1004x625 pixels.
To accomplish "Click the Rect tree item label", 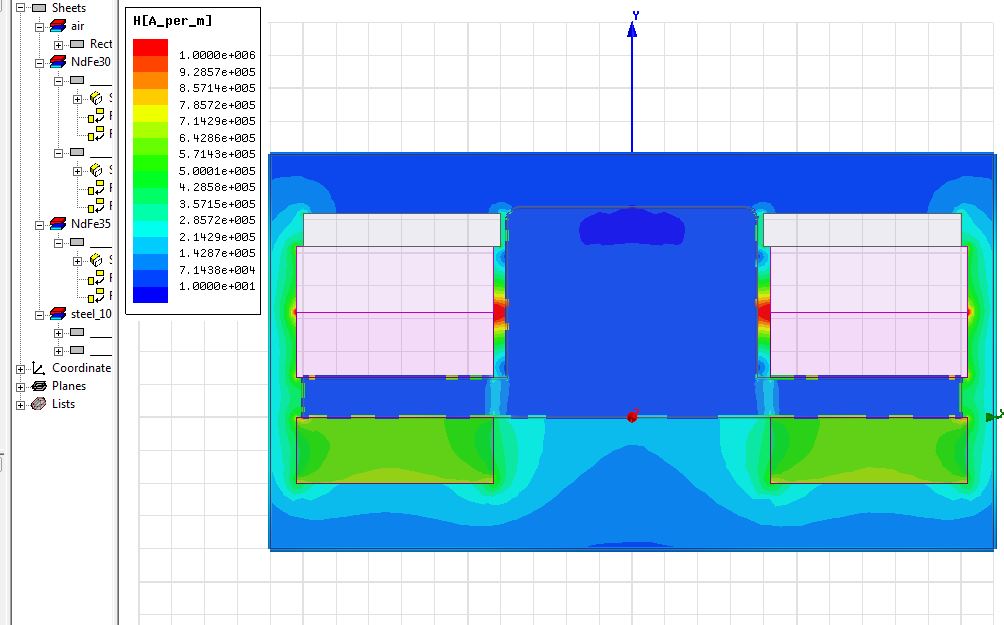I will [101, 44].
